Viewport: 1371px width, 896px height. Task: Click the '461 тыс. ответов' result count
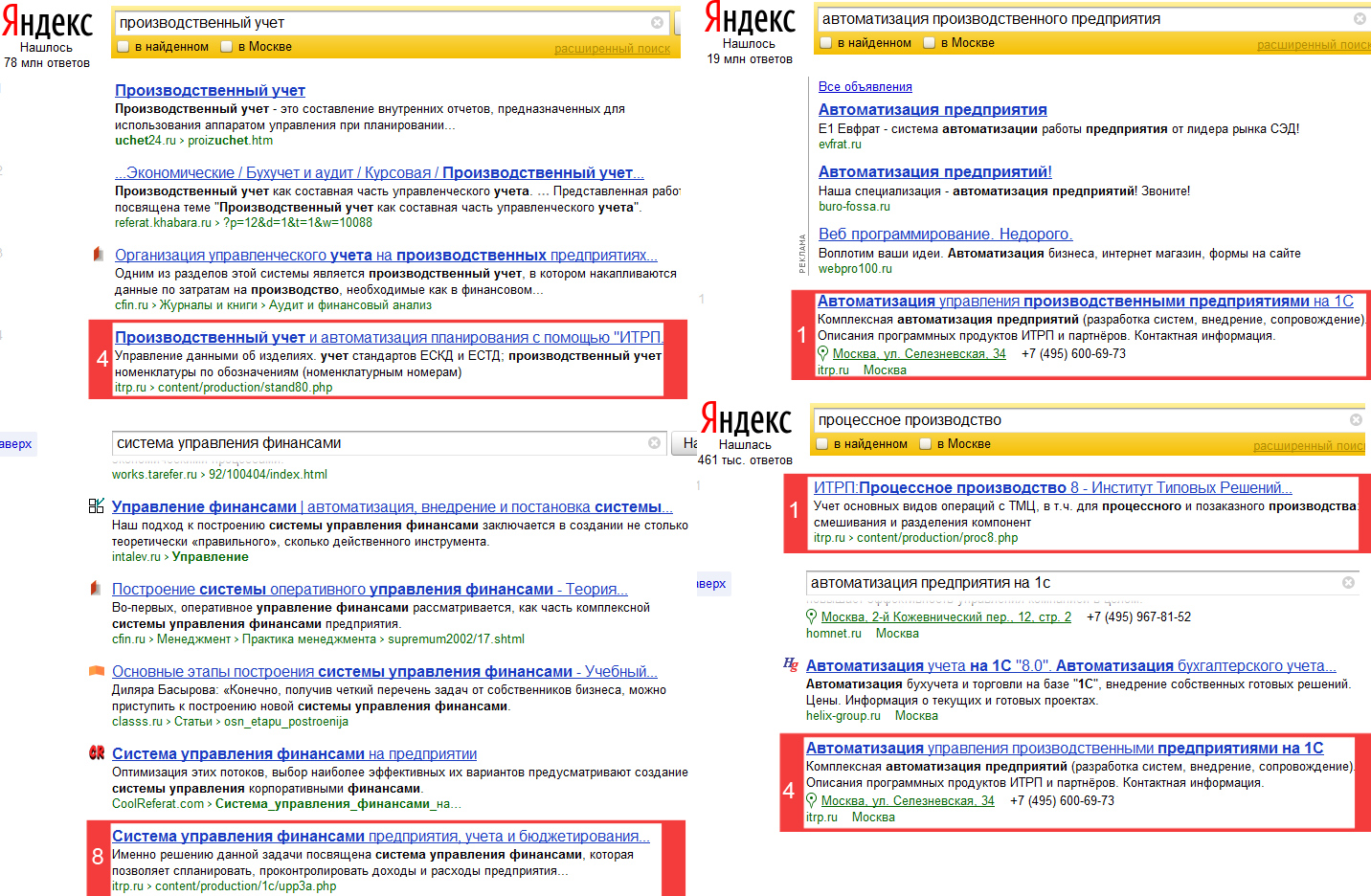pyautogui.click(x=745, y=460)
